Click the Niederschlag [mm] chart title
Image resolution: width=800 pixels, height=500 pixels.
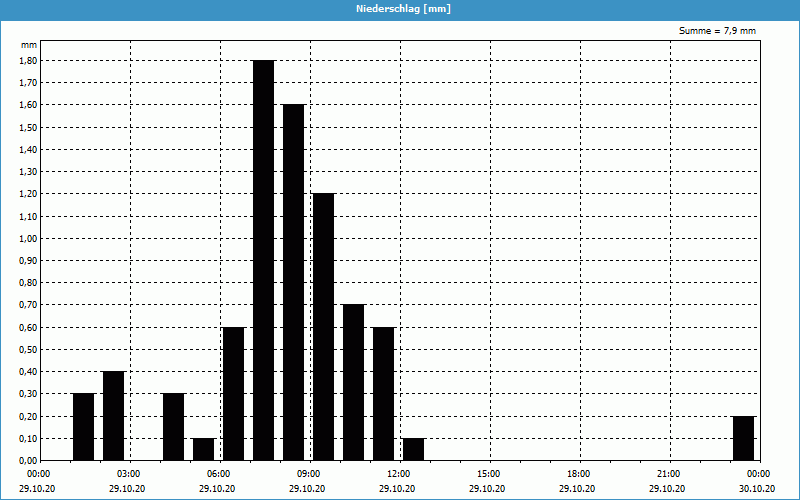point(400,9)
